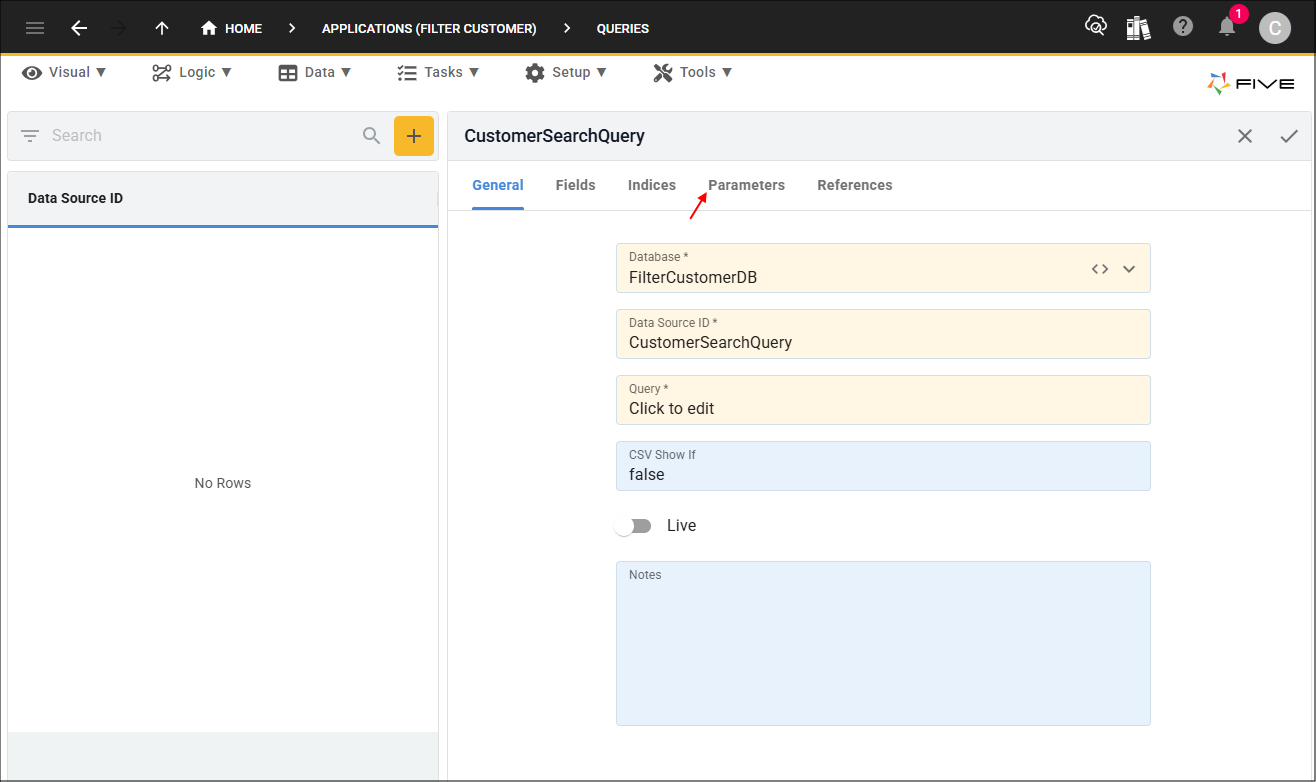
Task: Switch to the Indices tab
Action: pyautogui.click(x=652, y=185)
